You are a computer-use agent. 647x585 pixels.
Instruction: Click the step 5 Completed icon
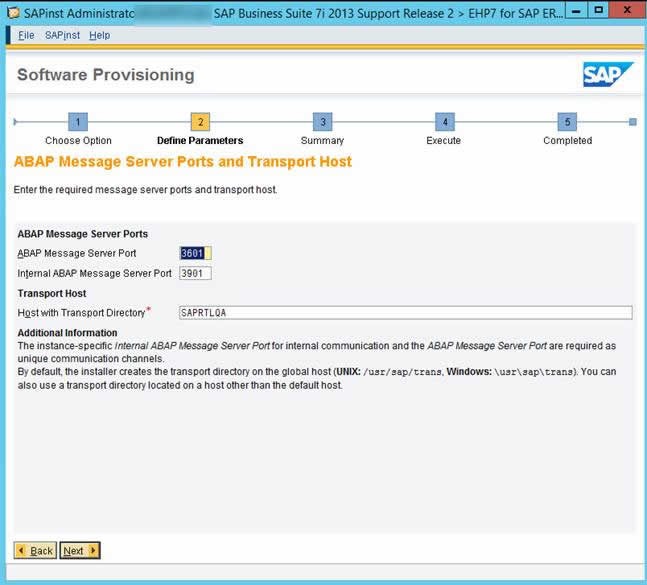[x=567, y=122]
